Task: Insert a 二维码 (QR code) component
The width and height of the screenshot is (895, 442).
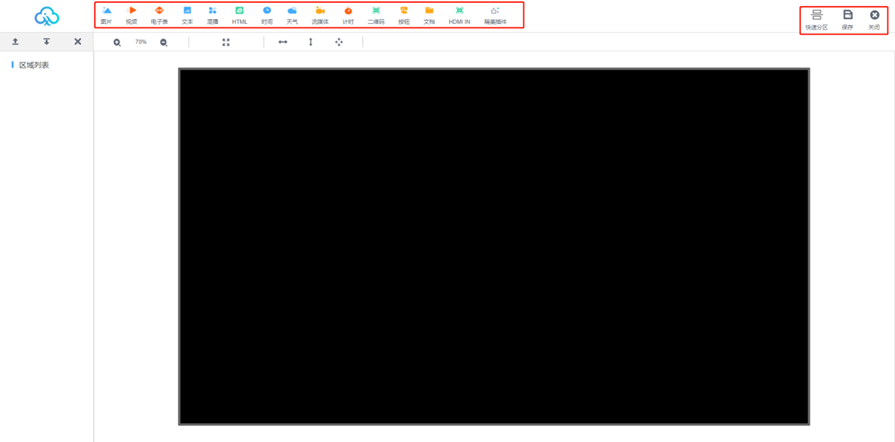Action: (376, 14)
